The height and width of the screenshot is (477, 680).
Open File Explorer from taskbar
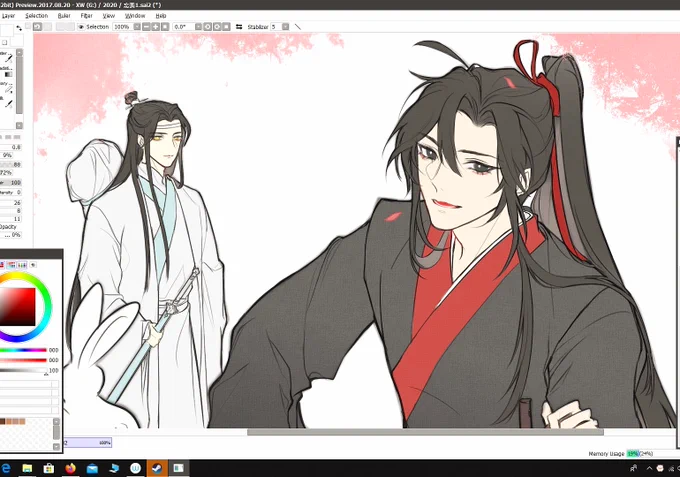click(x=27, y=468)
